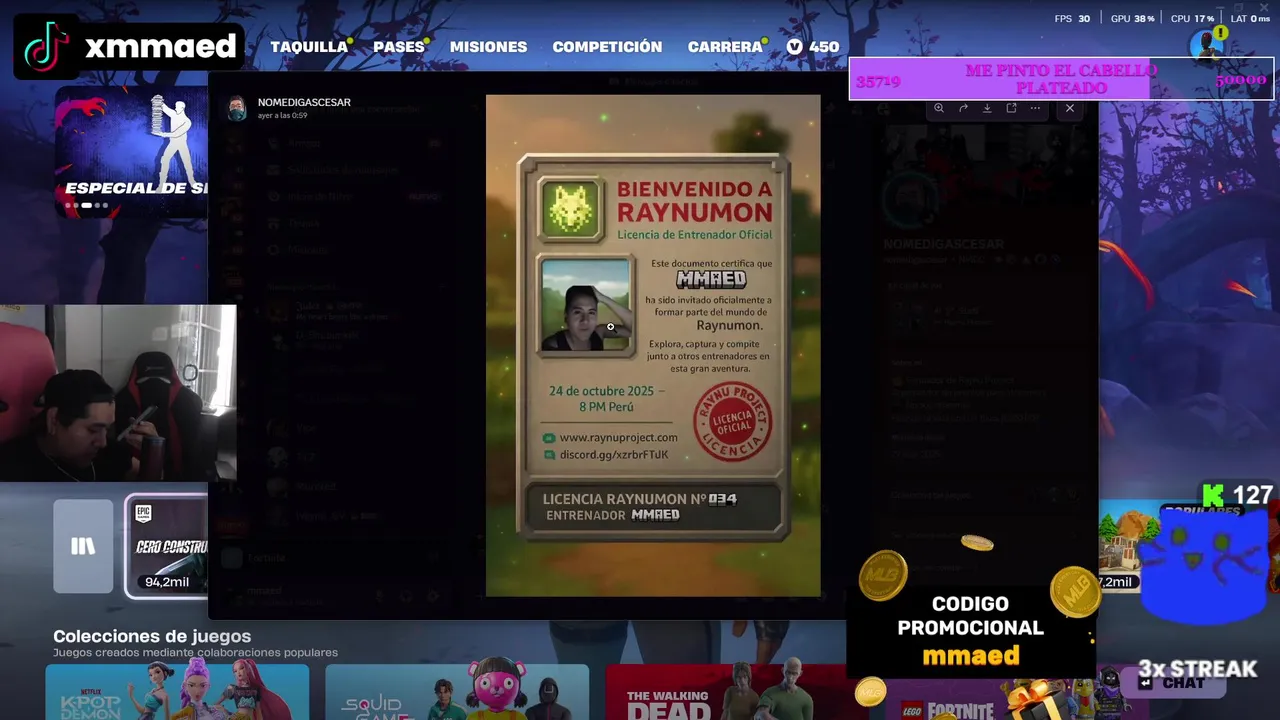Screen dimensions: 1280x720
Task: Click the NOMEDIGASCESAR avatar in viewer header
Action: tap(237, 108)
